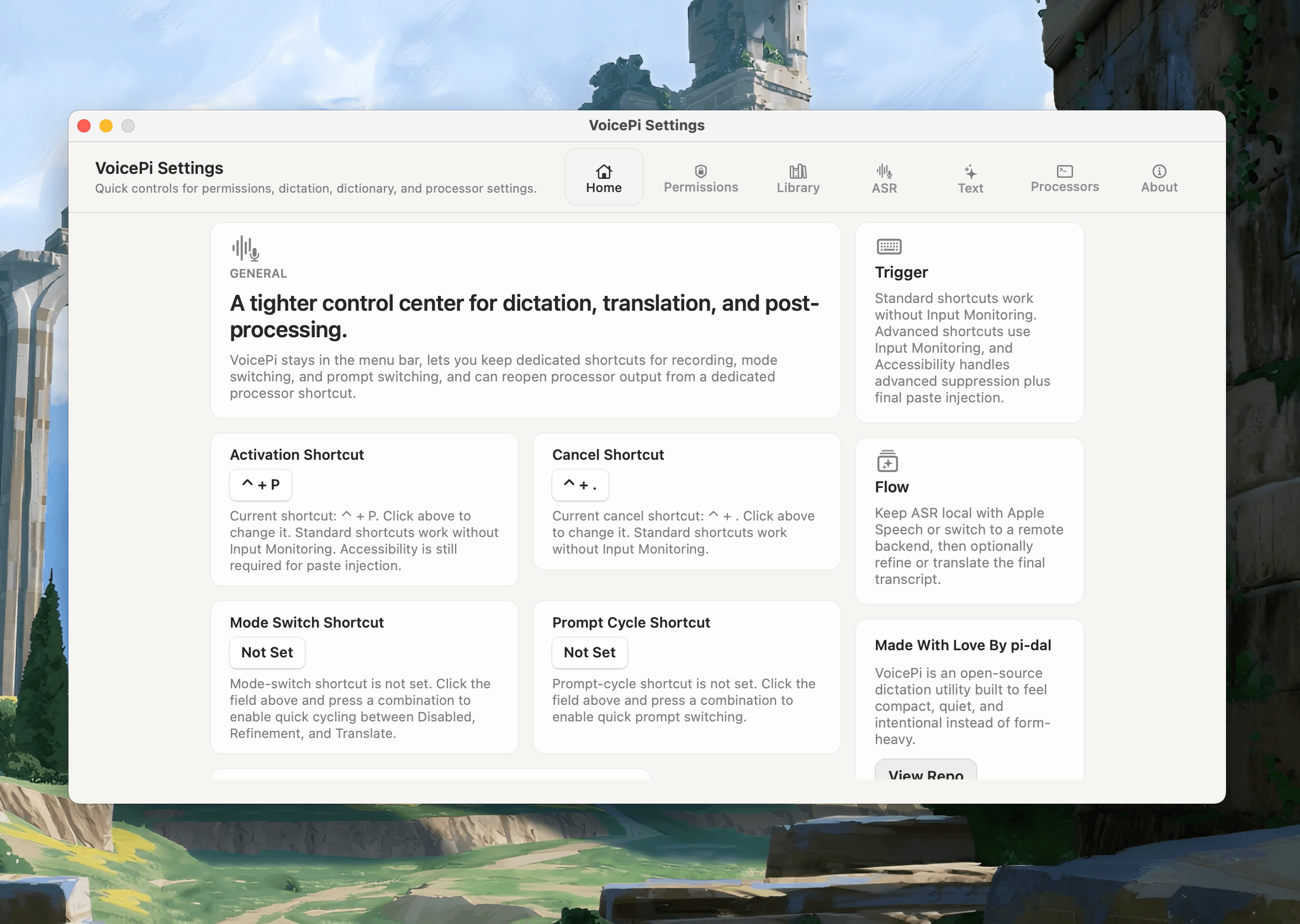Switch to the Permissions tab
The height and width of the screenshot is (924, 1300).
(x=700, y=178)
